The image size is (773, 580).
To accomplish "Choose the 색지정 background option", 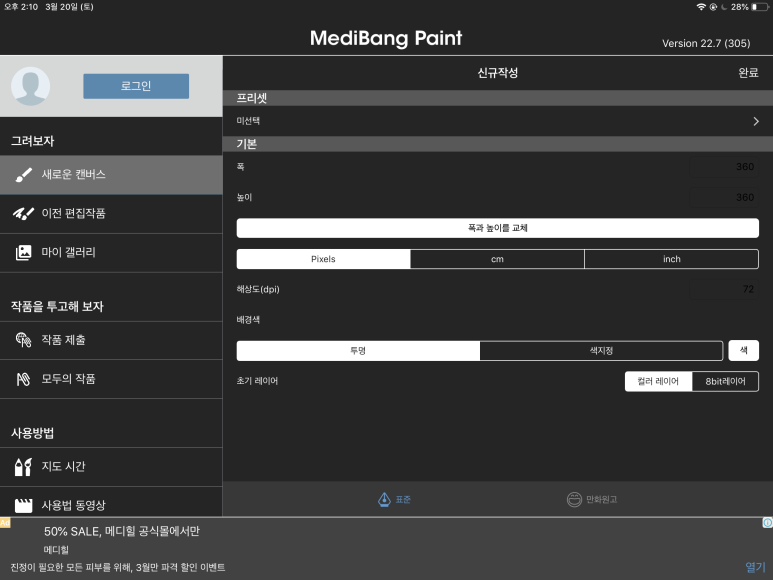I will 601,351.
